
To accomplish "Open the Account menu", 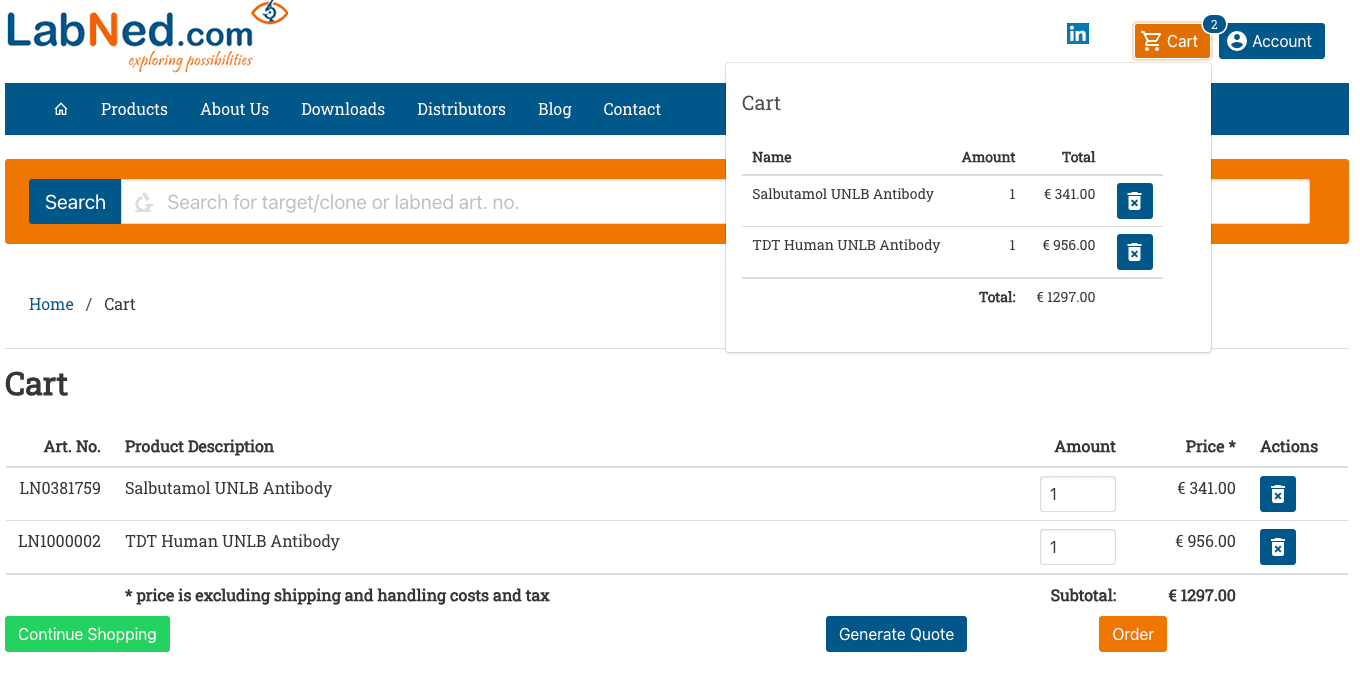I will point(1271,41).
